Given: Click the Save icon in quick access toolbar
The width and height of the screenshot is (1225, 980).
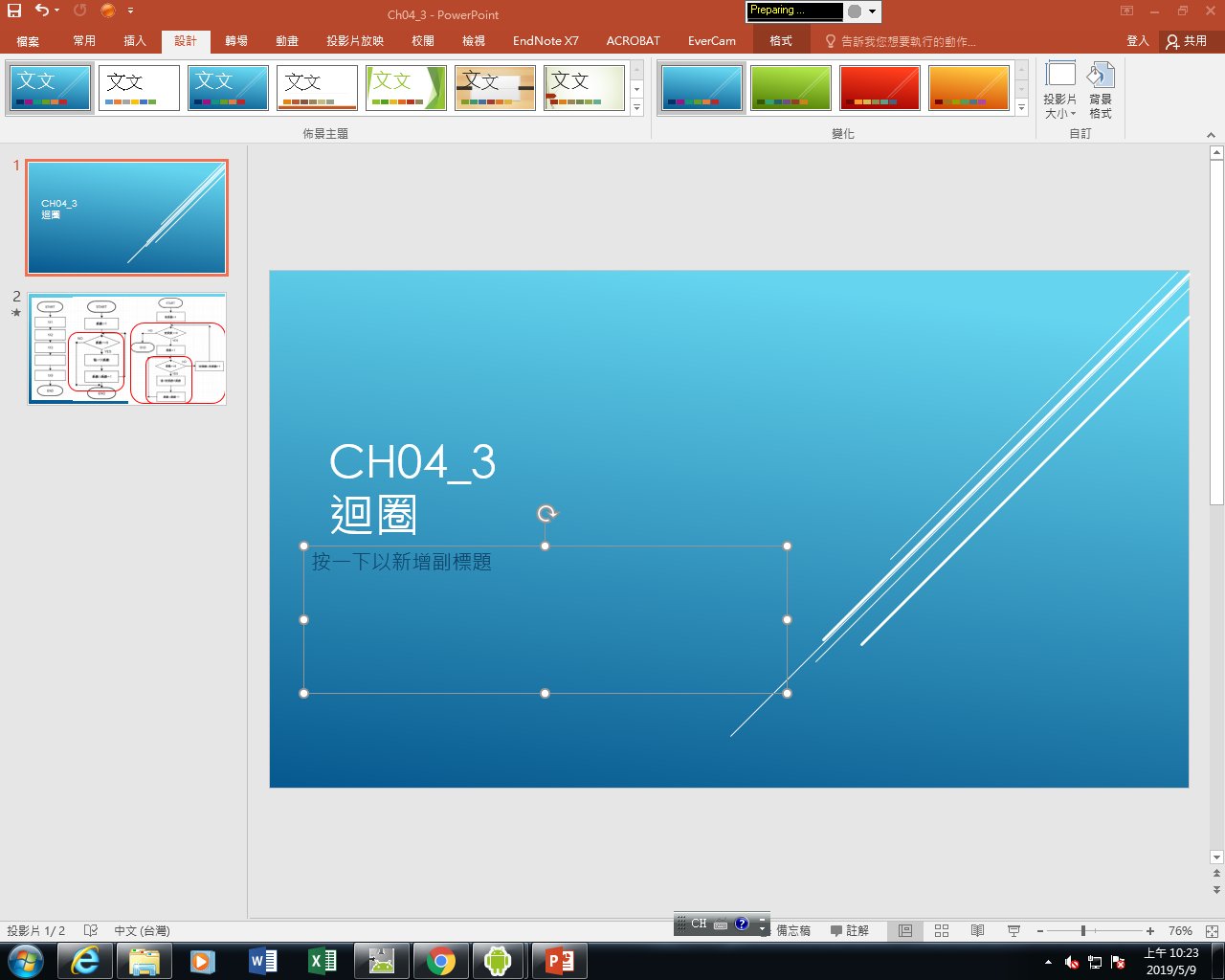Looking at the screenshot, I should 14,11.
